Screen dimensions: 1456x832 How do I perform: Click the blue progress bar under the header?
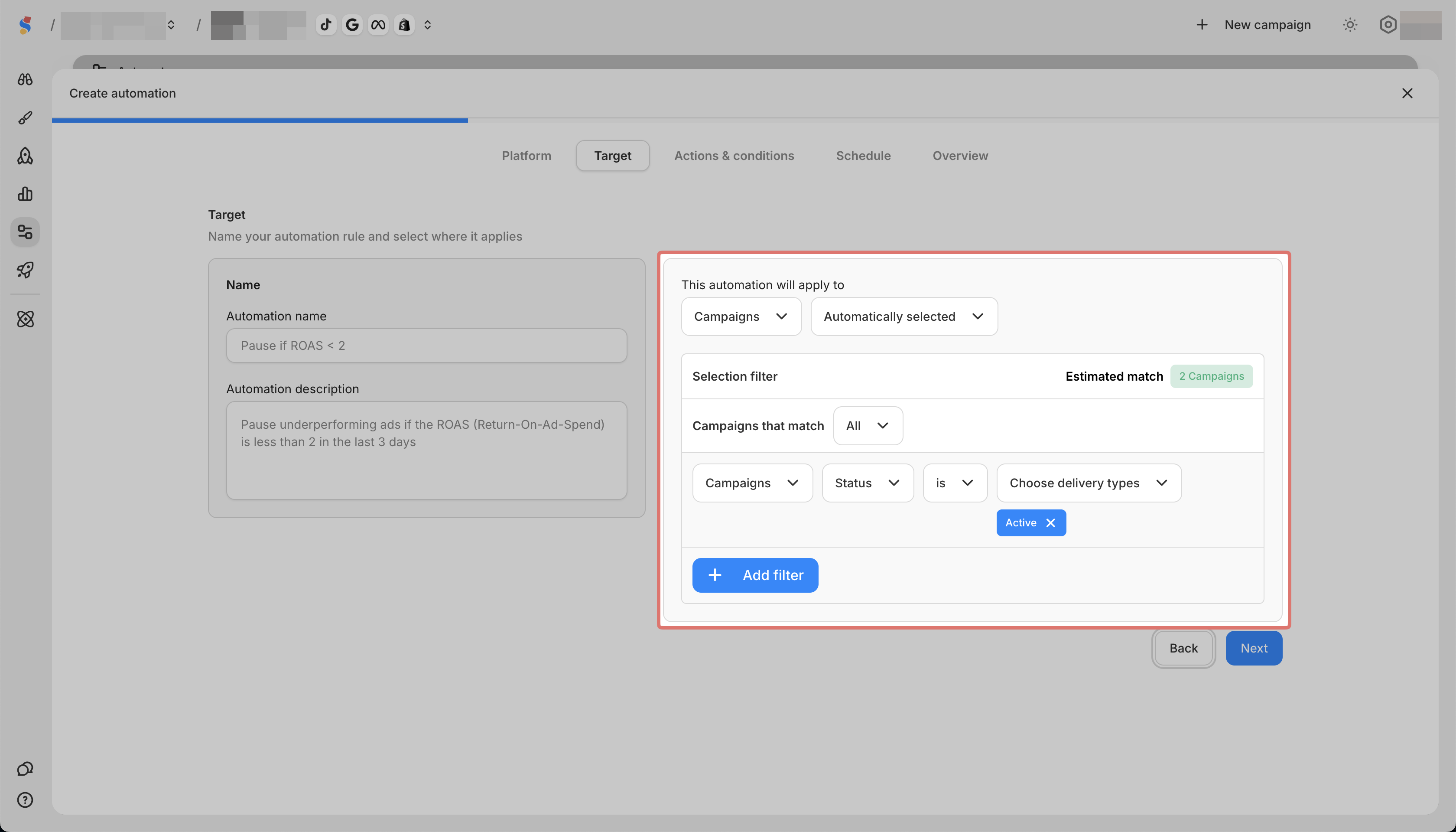260,121
